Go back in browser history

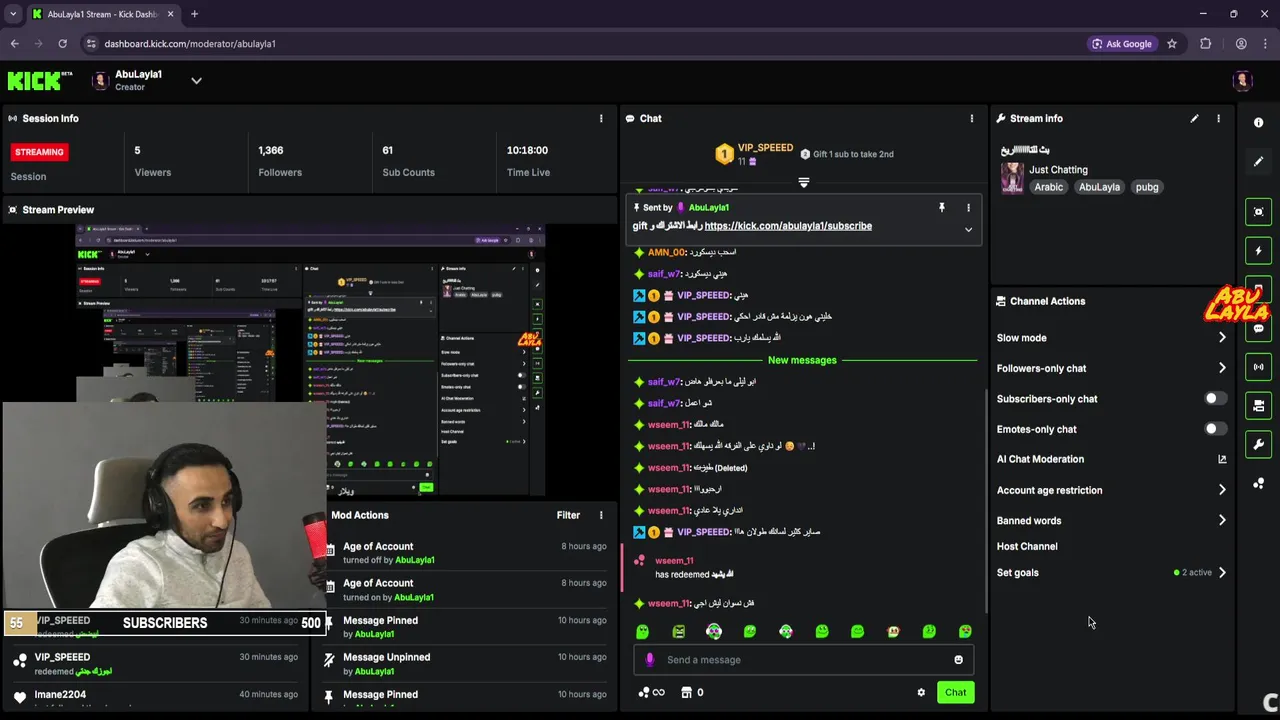[14, 44]
